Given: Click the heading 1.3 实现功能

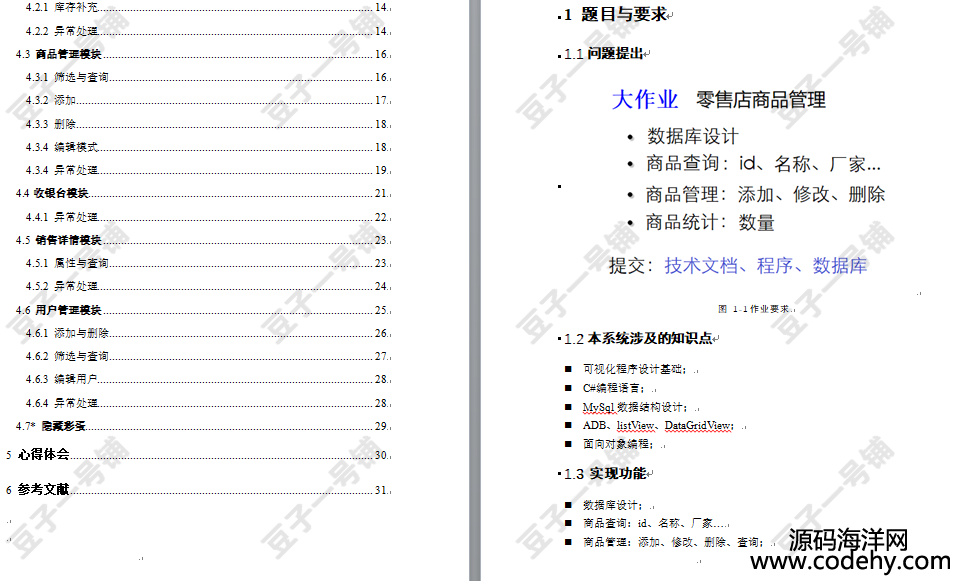Looking at the screenshot, I should point(605,474).
